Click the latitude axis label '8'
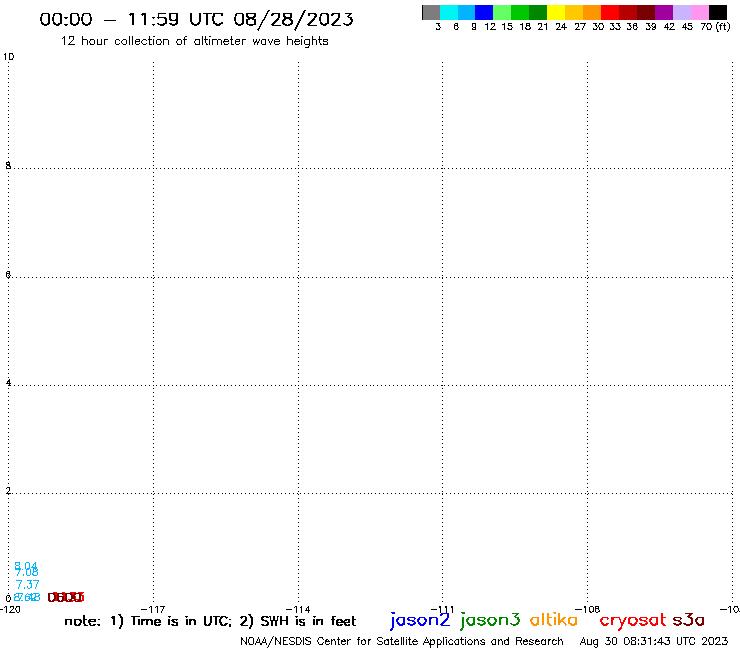740x650 pixels. click(x=8, y=166)
